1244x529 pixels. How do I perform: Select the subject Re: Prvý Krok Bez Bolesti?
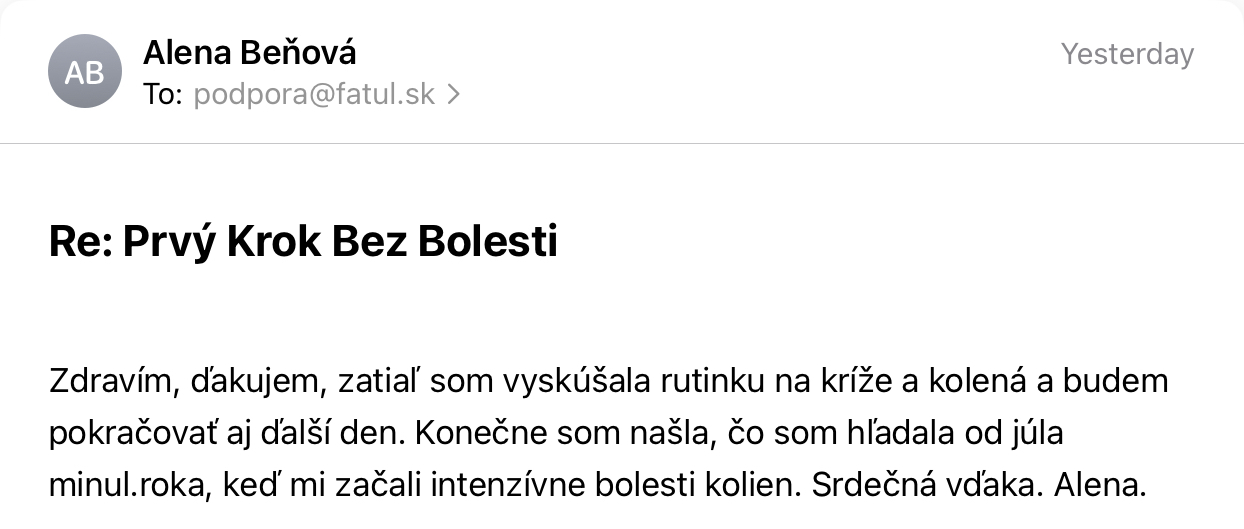click(x=303, y=243)
